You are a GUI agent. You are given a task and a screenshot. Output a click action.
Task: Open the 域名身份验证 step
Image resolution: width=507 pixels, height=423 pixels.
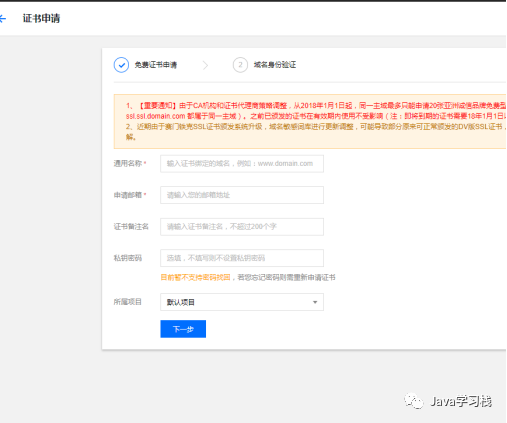tap(275, 65)
